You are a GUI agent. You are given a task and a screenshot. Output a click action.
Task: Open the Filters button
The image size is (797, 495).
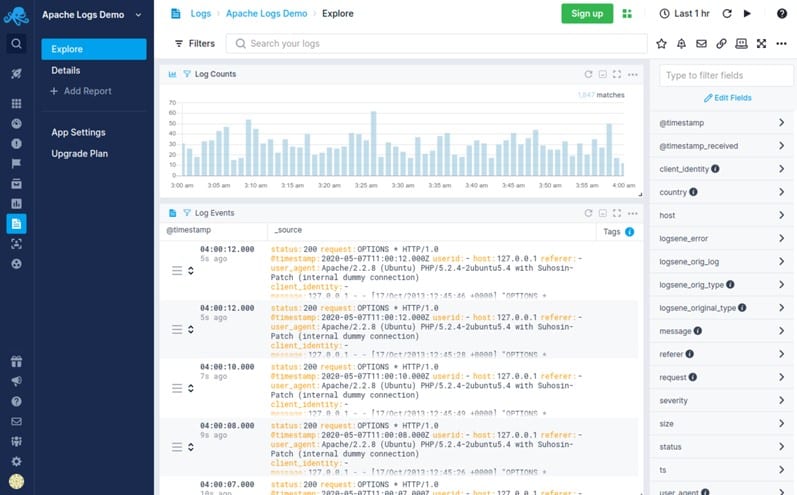[195, 44]
